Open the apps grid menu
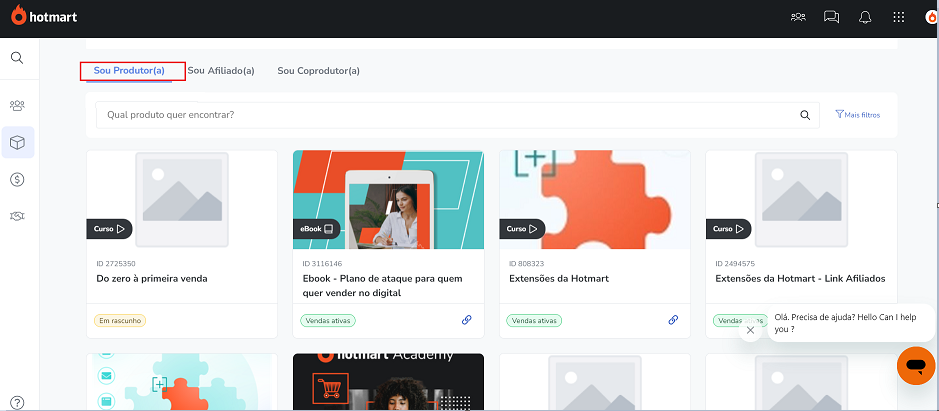Screen dimensions: 939x411 pos(898,17)
